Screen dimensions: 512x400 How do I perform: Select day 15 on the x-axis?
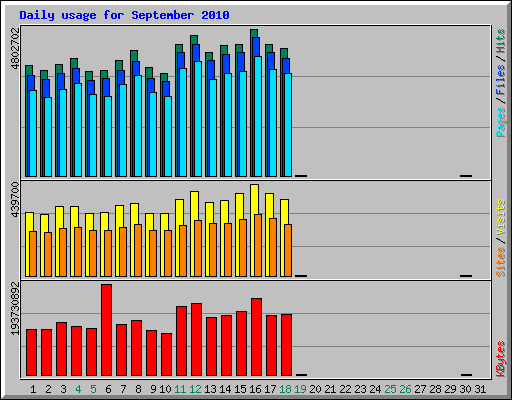[x=240, y=389]
